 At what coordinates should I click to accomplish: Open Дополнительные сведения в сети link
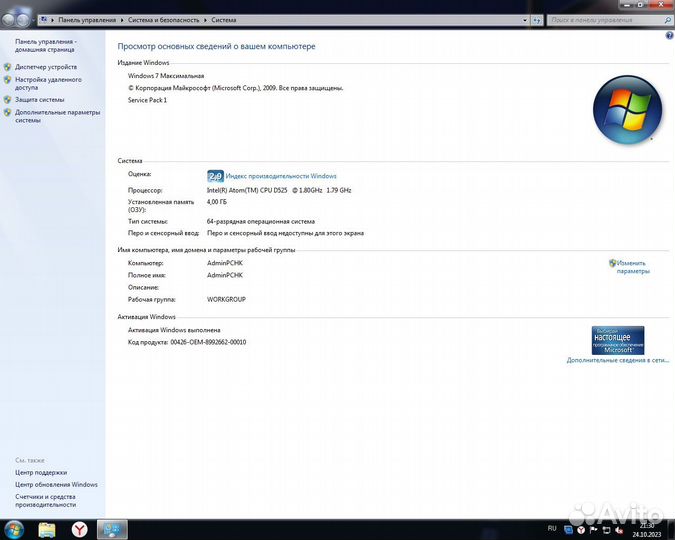[x=618, y=360]
